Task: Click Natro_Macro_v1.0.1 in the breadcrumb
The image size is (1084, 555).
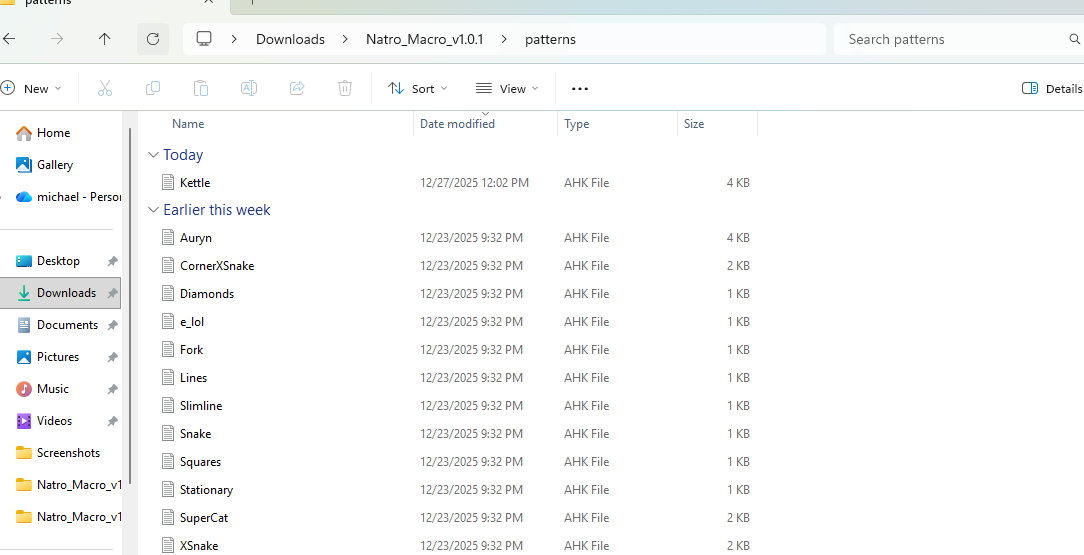Action: click(x=424, y=39)
